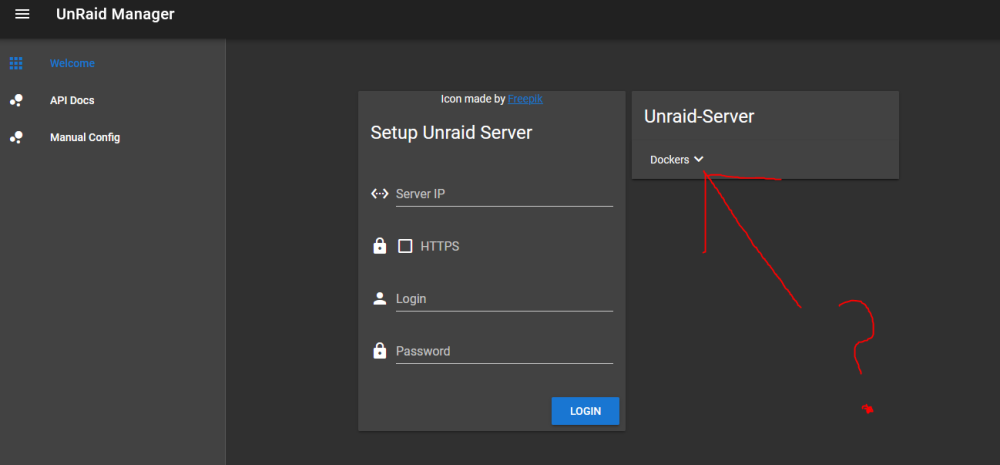Viewport: 1000px width, 465px height.
Task: Click the lock icon beside Password
Action: (x=379, y=350)
